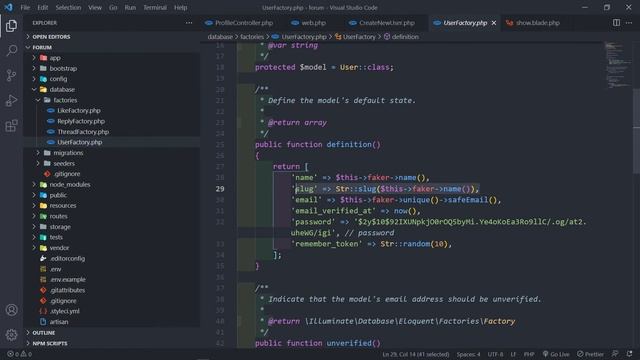Open the Go menu
The image size is (640, 360).
(x=113, y=7)
